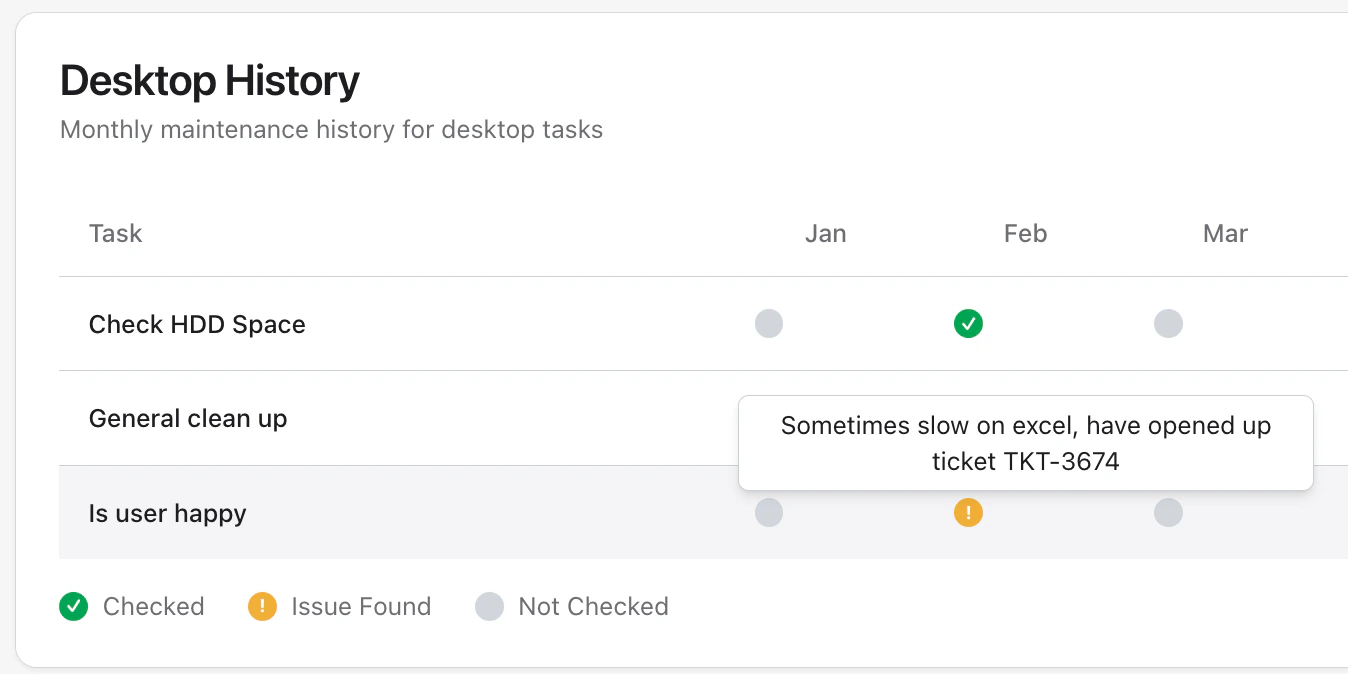Toggle the February status for General clean up
1348x674 pixels.
[x=968, y=418]
